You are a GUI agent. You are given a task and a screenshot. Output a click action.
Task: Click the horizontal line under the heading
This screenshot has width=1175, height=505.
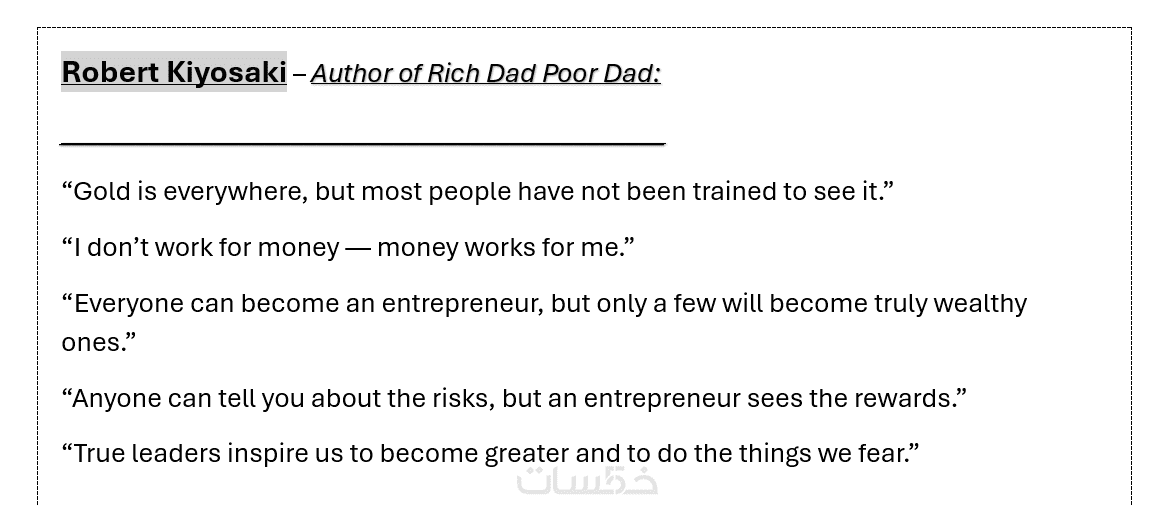pos(362,143)
